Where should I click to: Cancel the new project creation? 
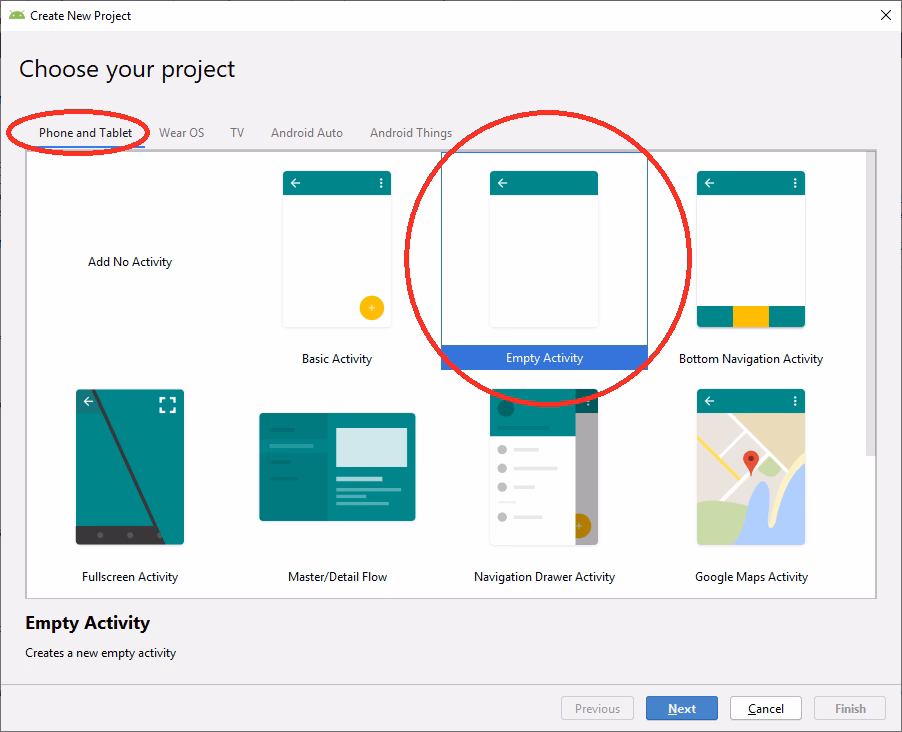point(765,708)
